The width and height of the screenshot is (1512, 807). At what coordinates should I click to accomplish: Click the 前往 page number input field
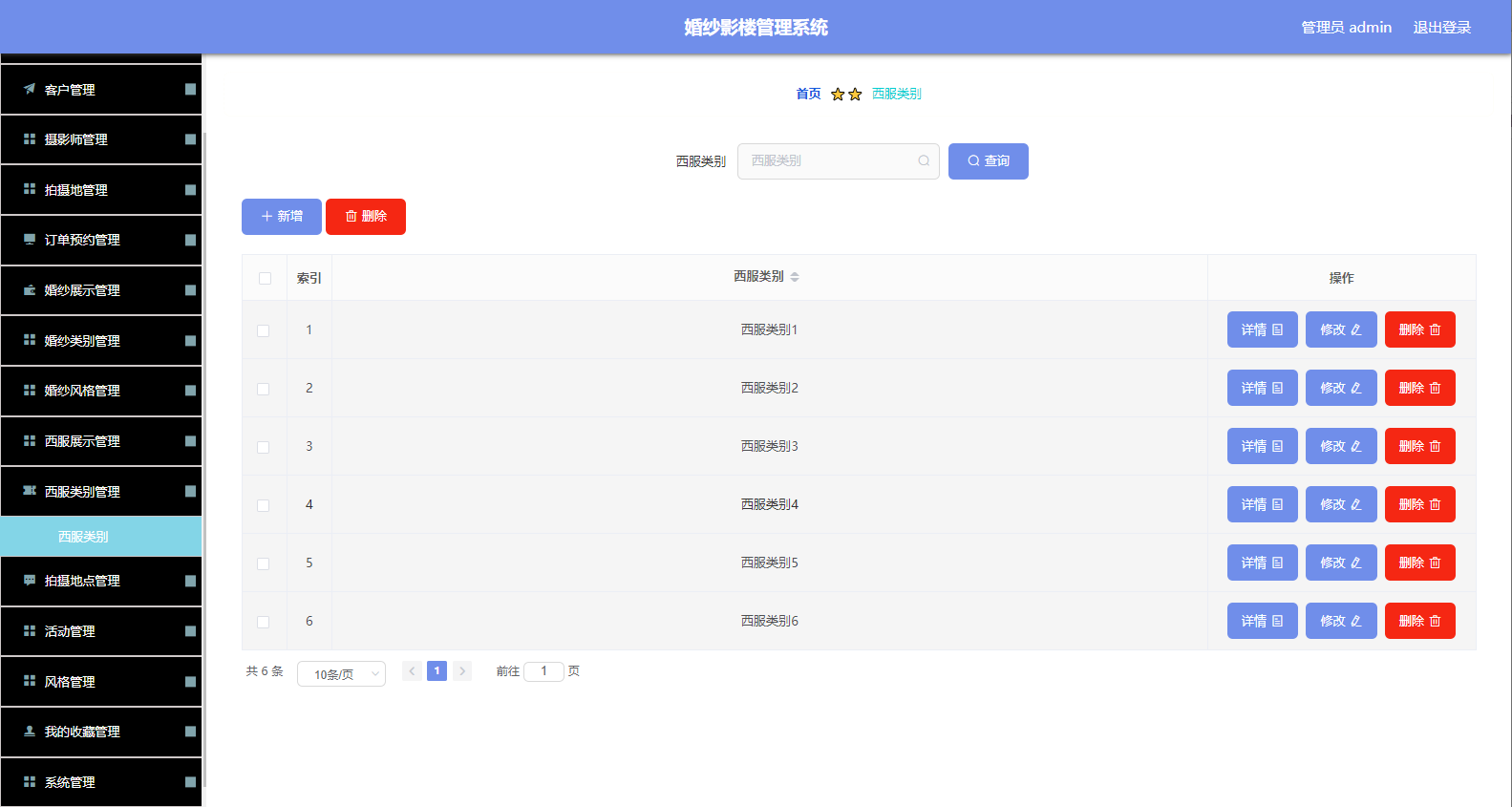click(x=543, y=671)
